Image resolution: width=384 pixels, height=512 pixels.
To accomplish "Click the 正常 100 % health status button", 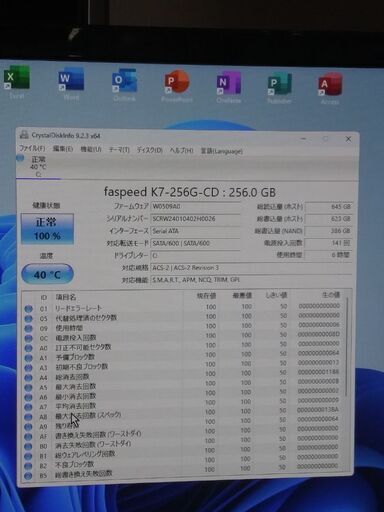I will (x=47, y=229).
